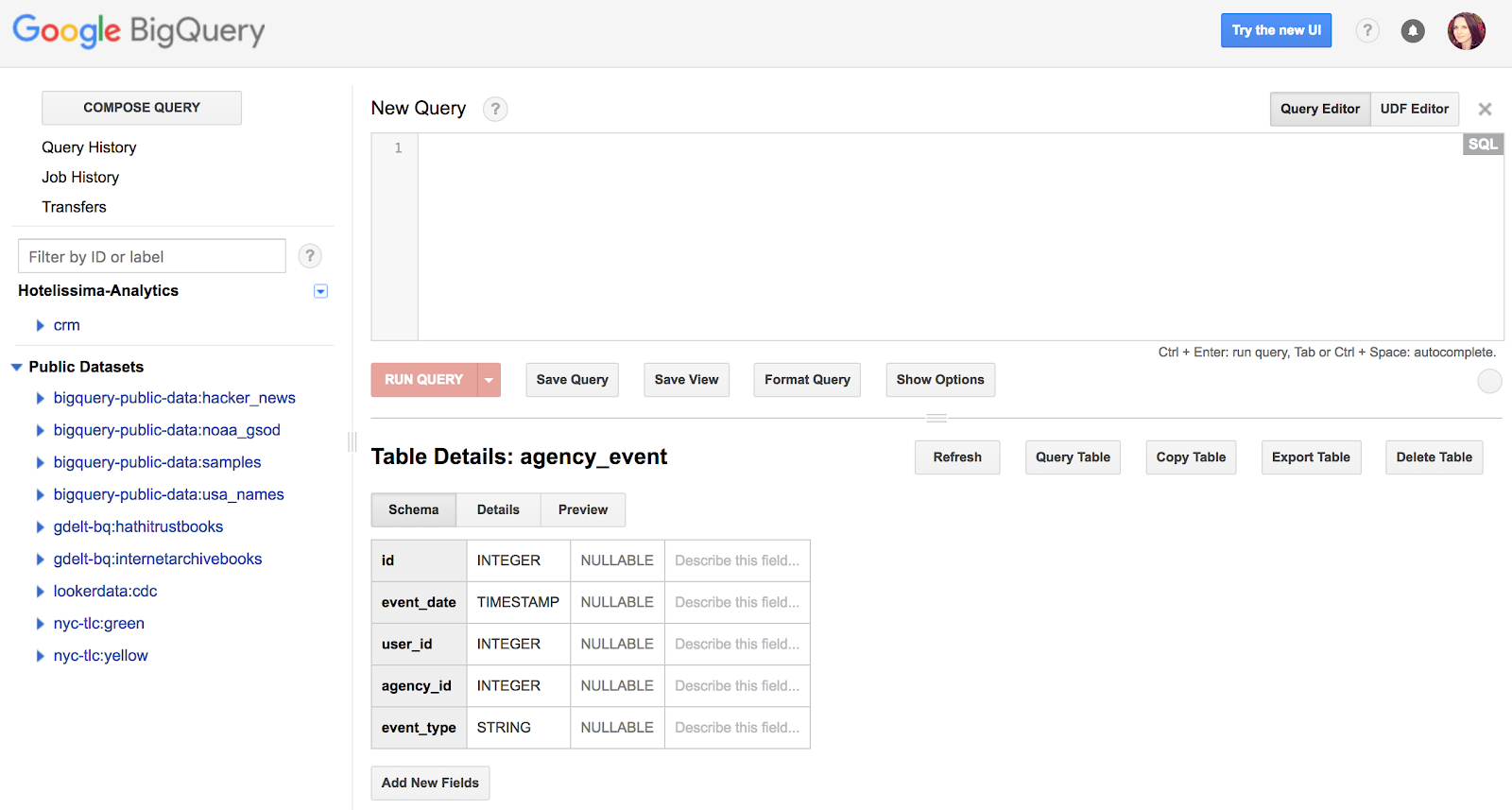
Task: Click Delete Table button
Action: (1435, 457)
